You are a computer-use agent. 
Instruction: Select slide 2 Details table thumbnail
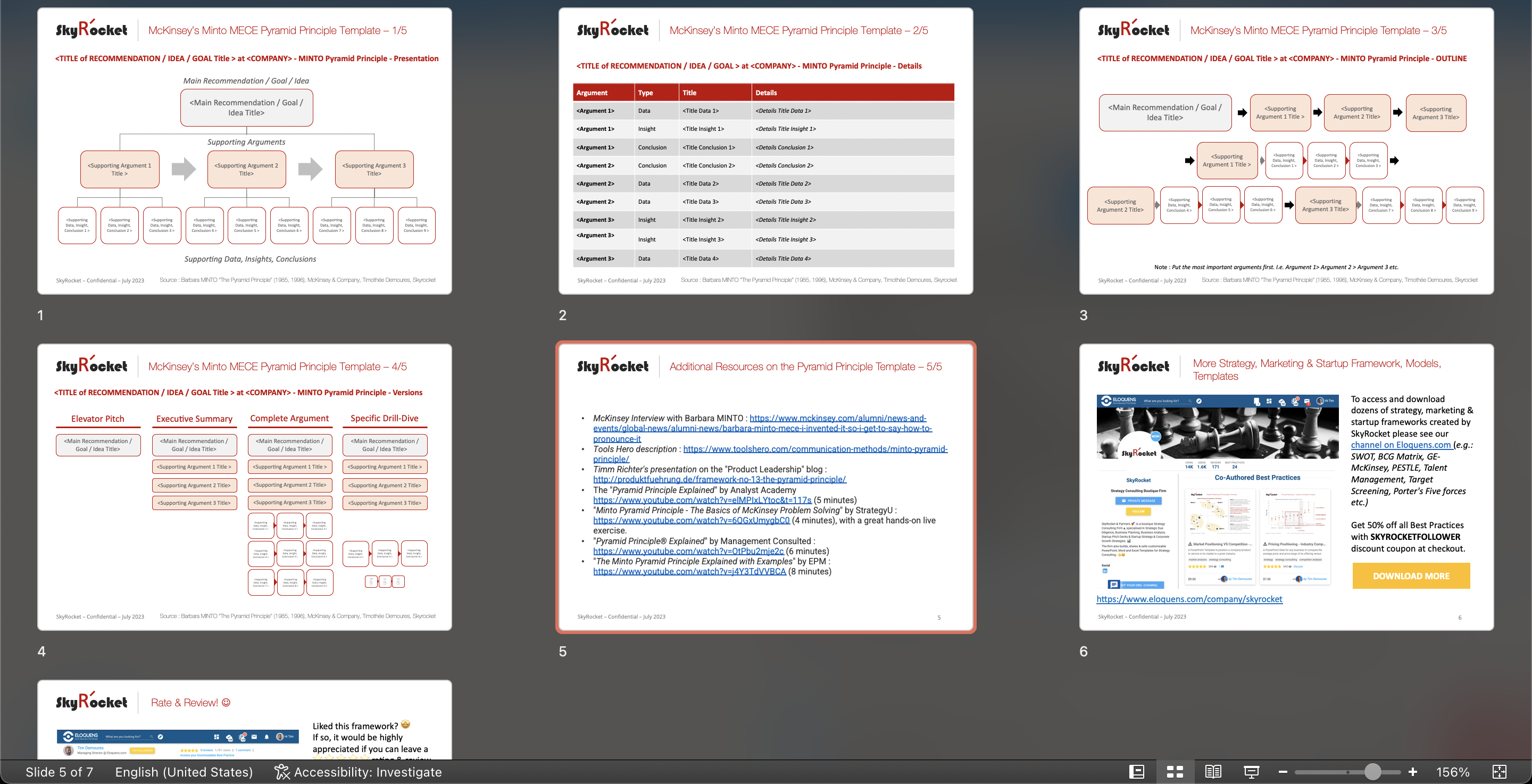point(765,151)
